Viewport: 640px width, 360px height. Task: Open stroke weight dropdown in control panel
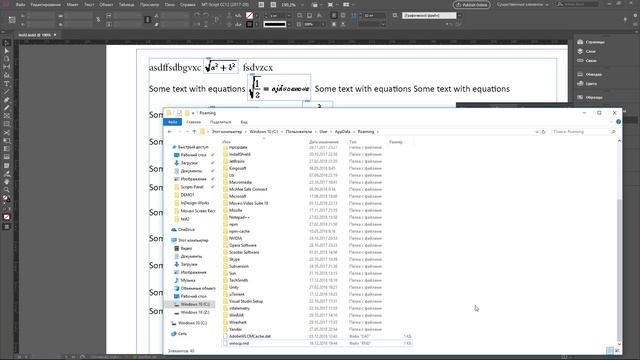pyautogui.click(x=289, y=16)
